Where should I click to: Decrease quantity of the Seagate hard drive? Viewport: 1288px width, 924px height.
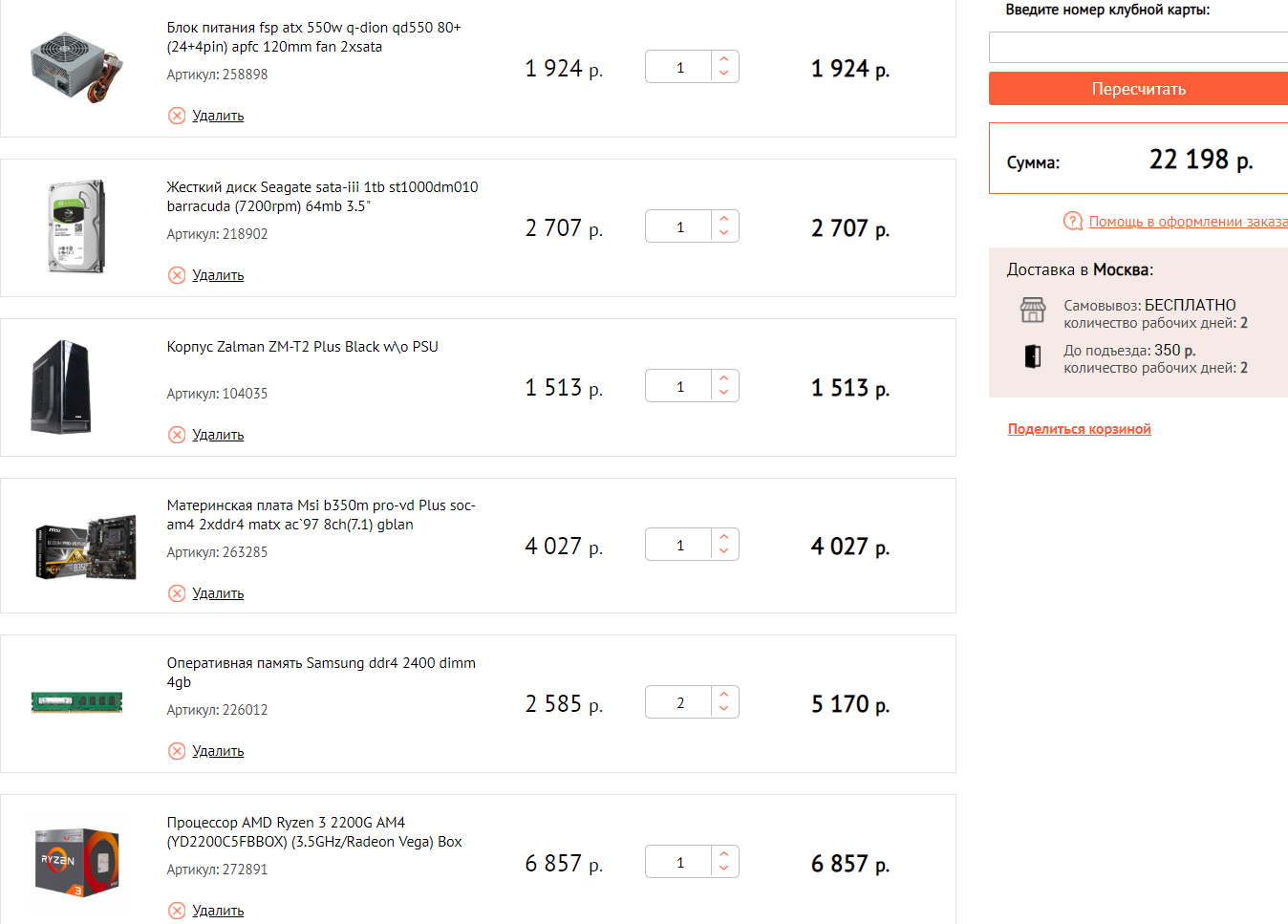pyautogui.click(x=724, y=233)
